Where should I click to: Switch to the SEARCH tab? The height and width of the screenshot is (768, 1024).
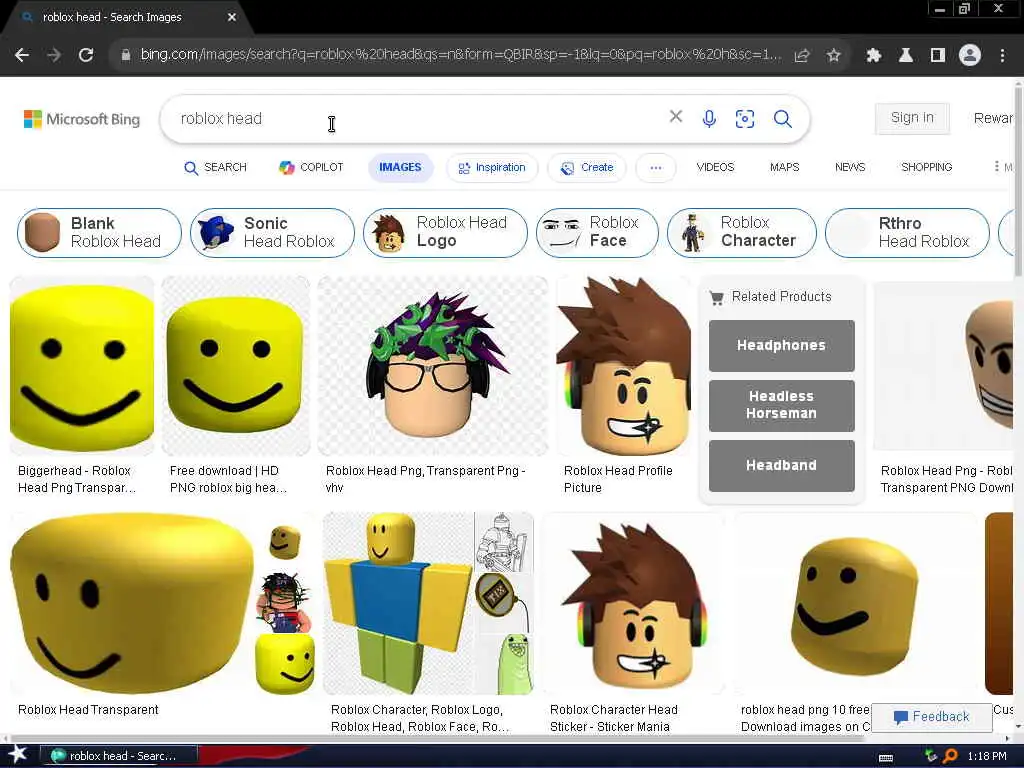tap(215, 168)
